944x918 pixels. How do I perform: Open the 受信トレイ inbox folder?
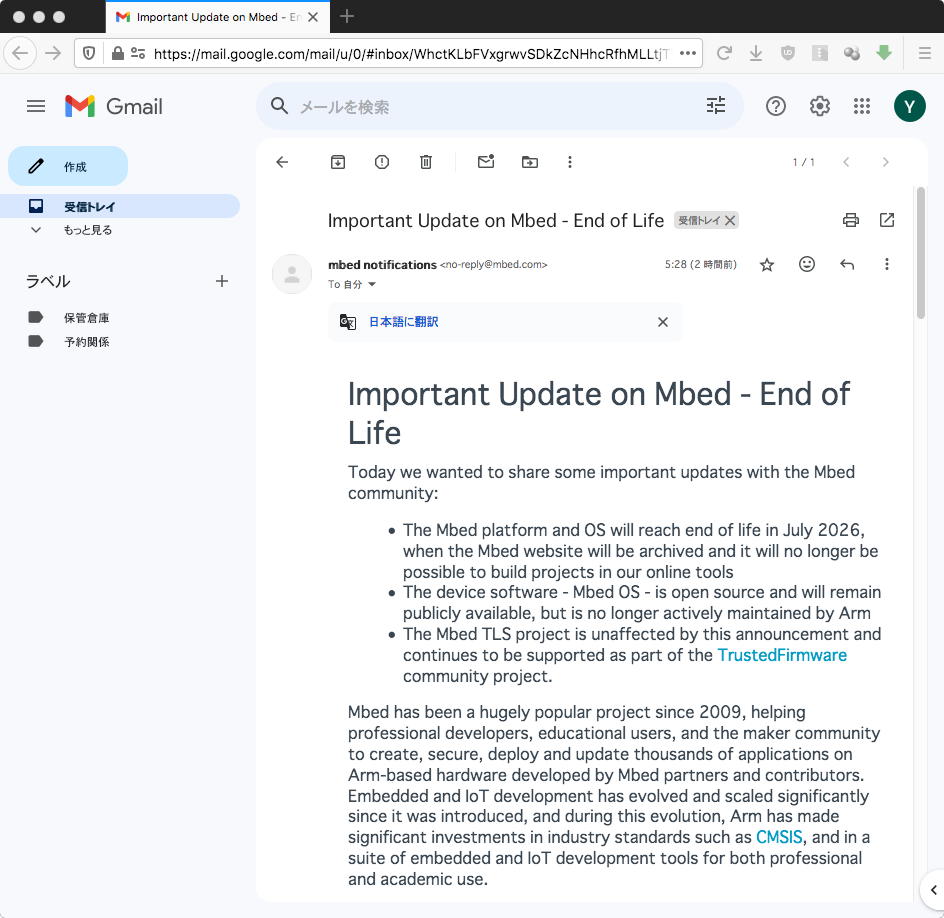[x=120, y=206]
